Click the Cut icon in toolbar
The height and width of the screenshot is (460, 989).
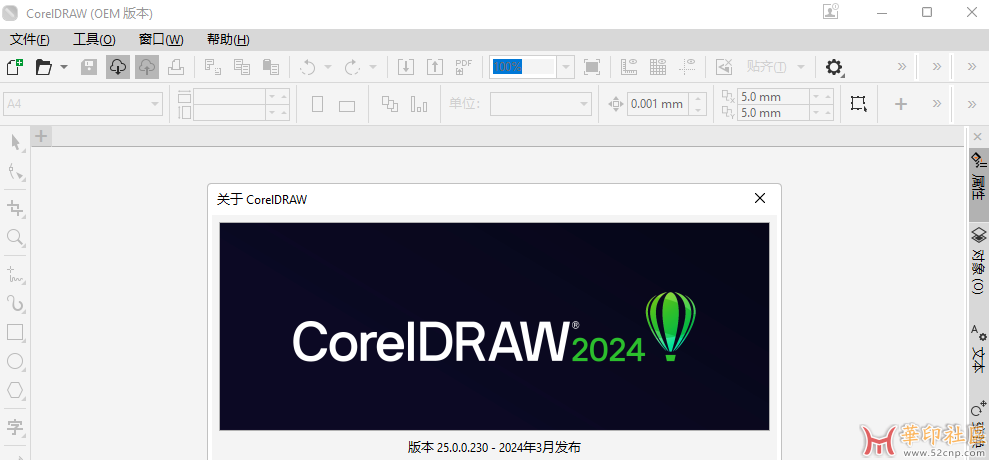[x=213, y=67]
